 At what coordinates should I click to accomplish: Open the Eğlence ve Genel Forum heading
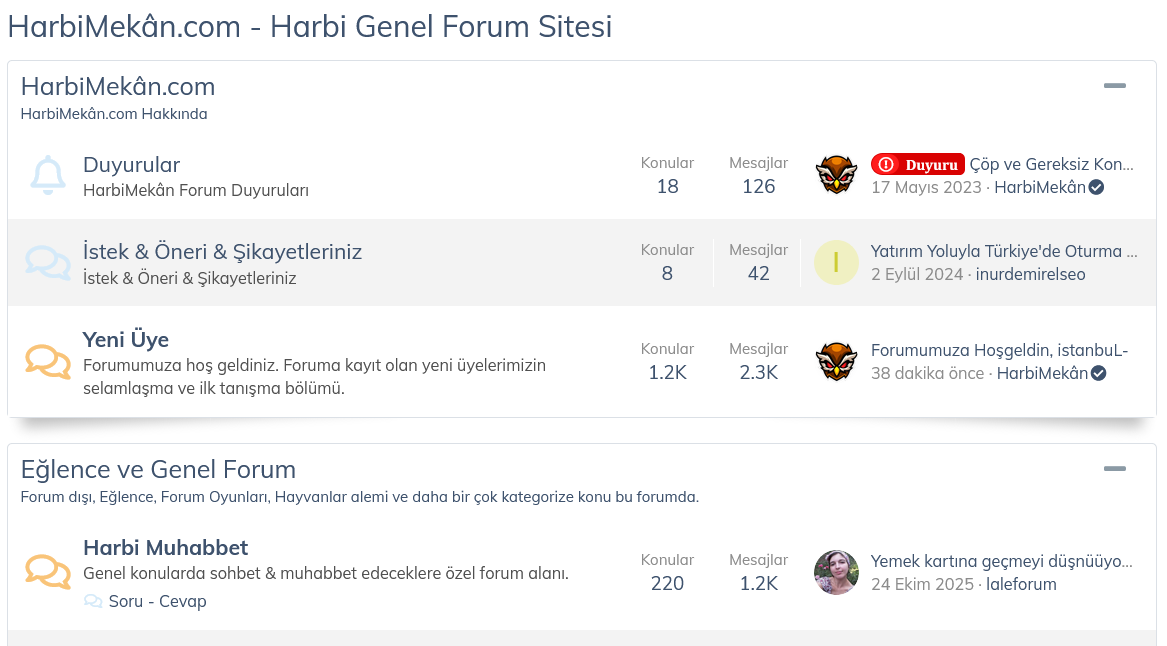tap(158, 469)
